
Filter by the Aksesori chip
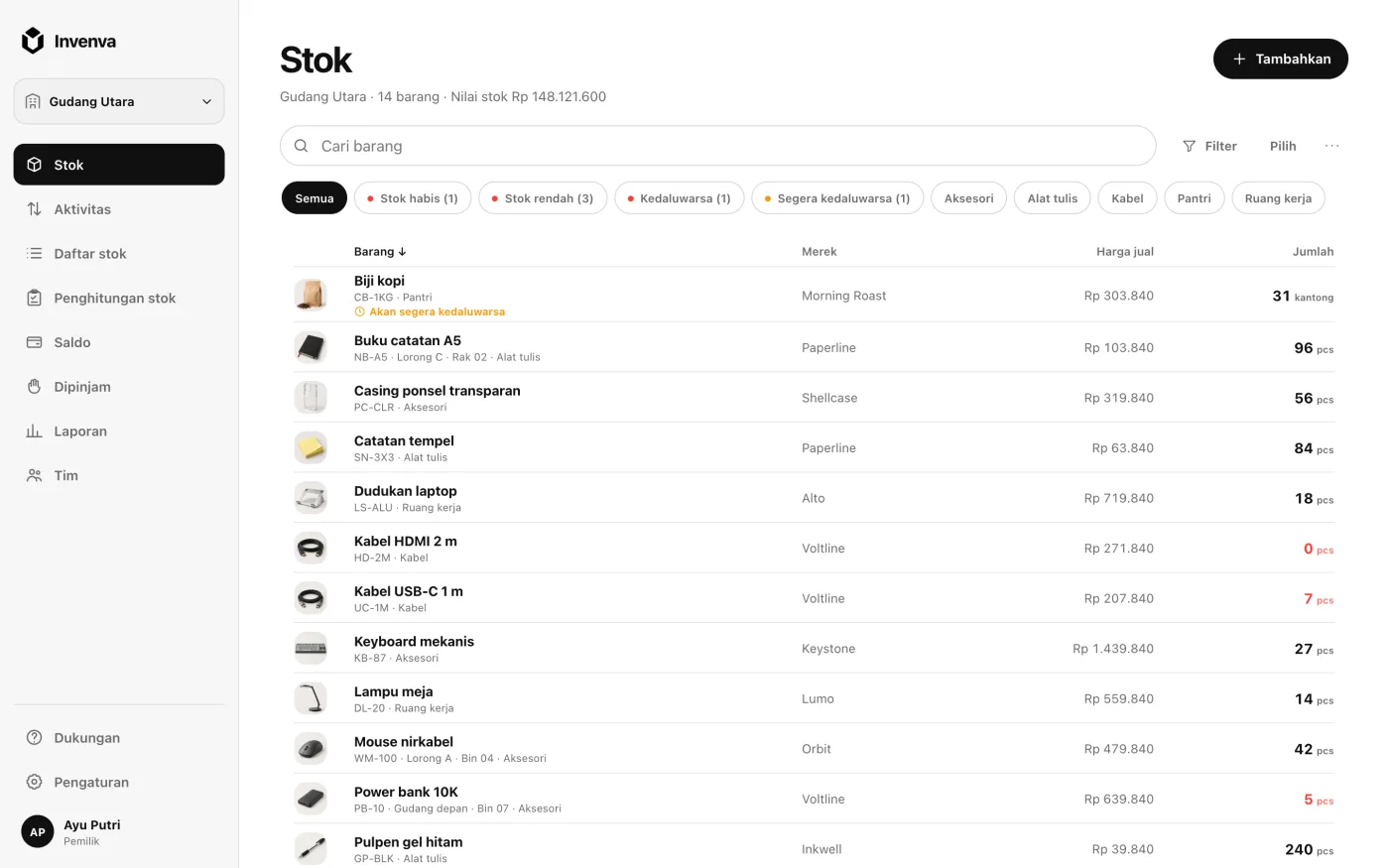(969, 198)
